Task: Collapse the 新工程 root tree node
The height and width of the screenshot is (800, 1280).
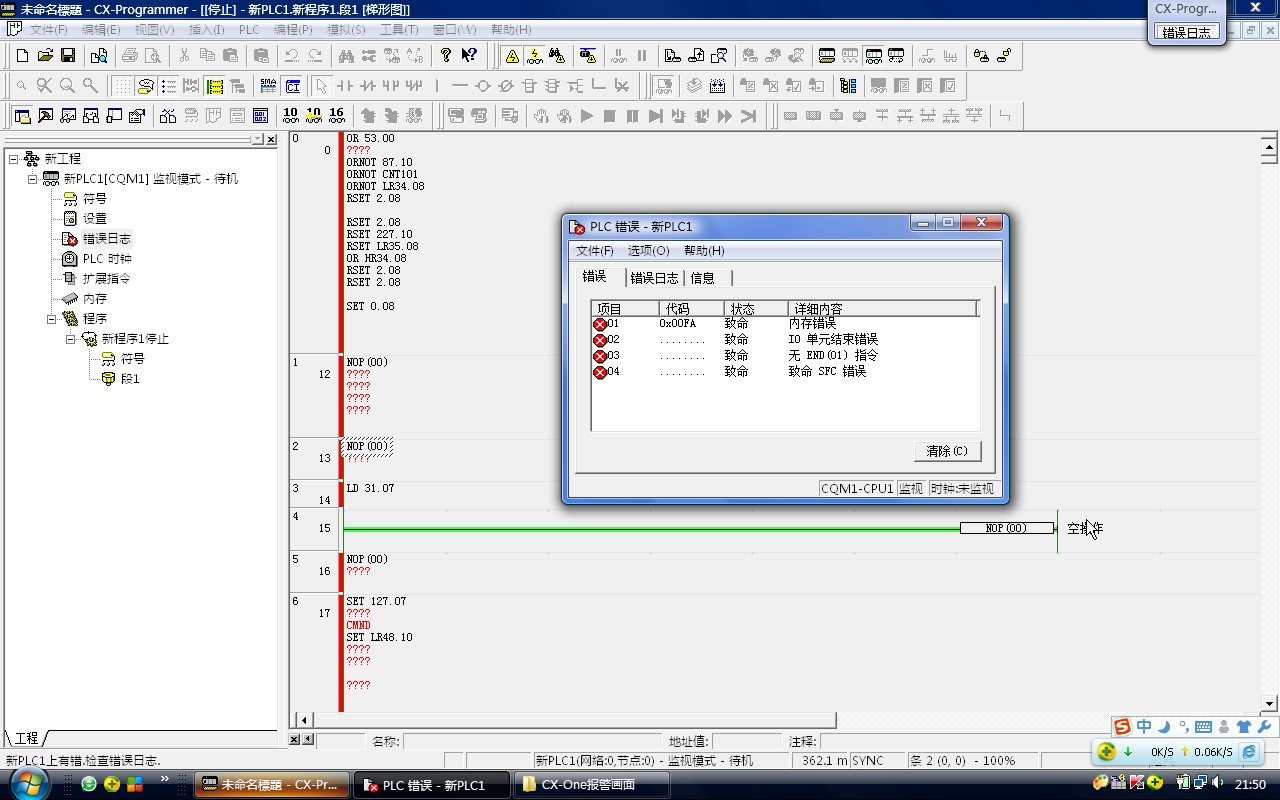Action: tap(13, 159)
